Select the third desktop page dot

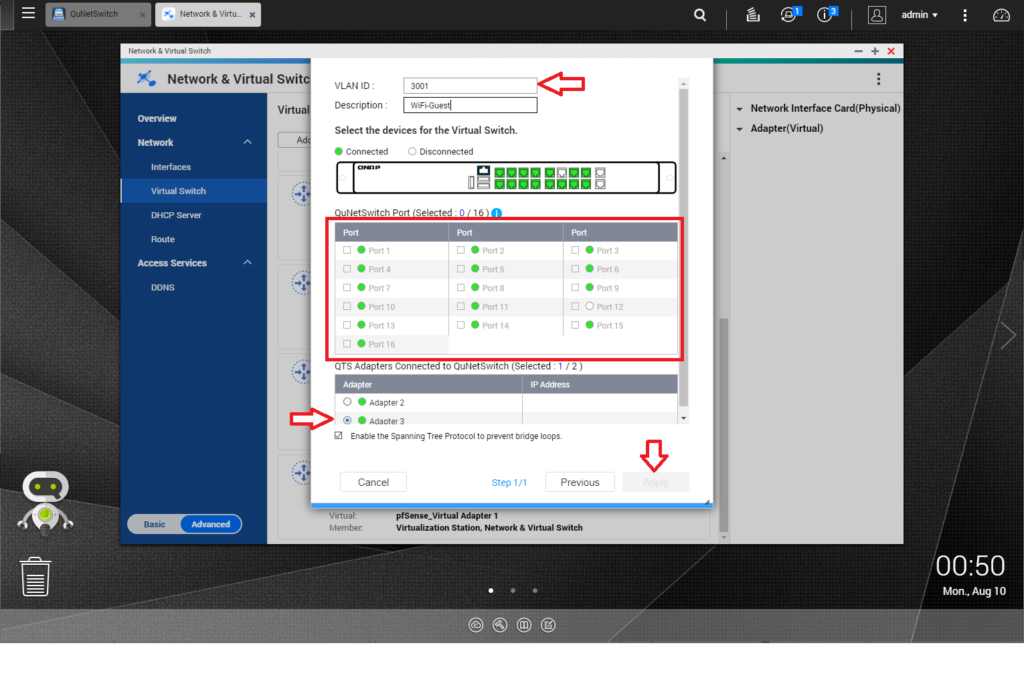click(x=536, y=591)
